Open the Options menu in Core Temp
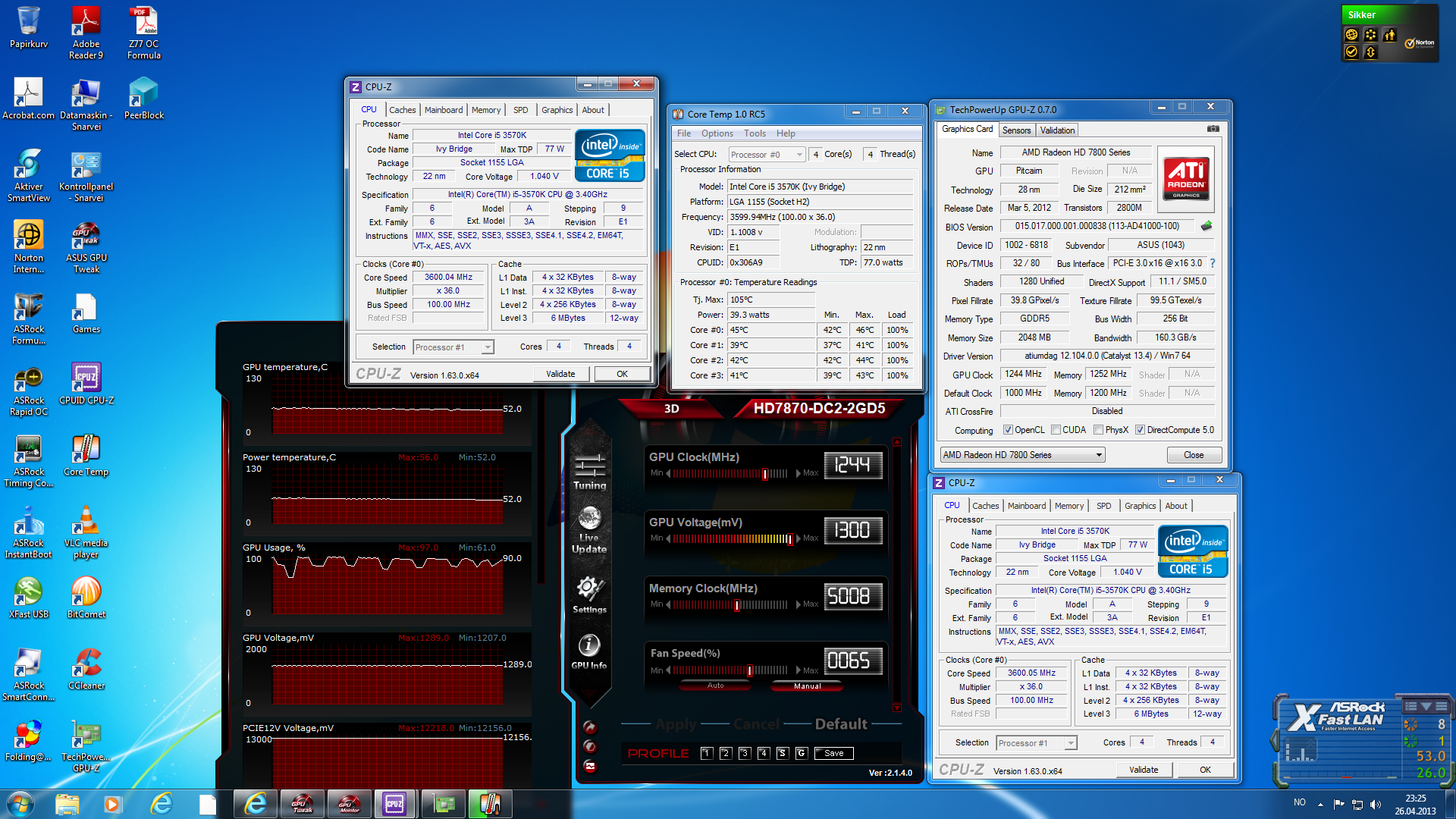 pyautogui.click(x=717, y=133)
